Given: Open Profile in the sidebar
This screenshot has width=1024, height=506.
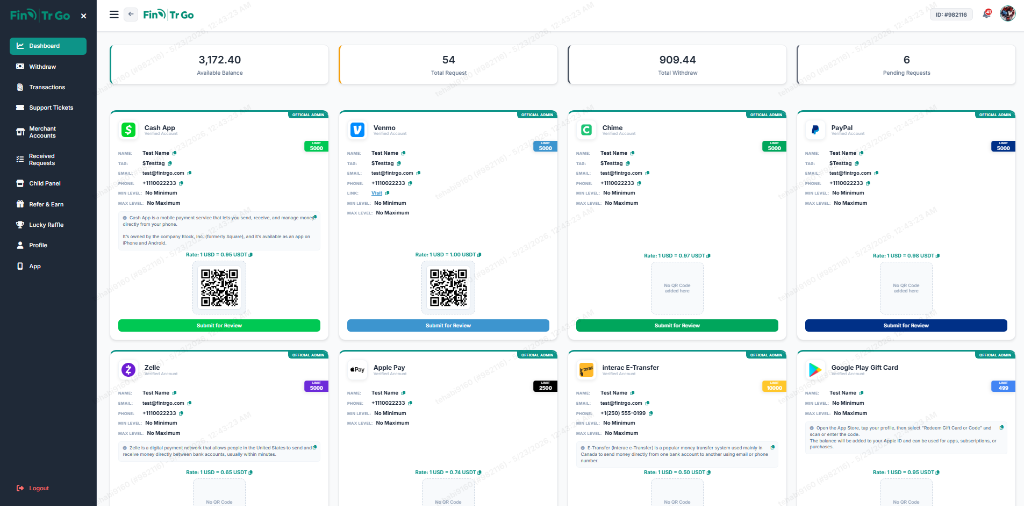Looking at the screenshot, I should point(48,245).
